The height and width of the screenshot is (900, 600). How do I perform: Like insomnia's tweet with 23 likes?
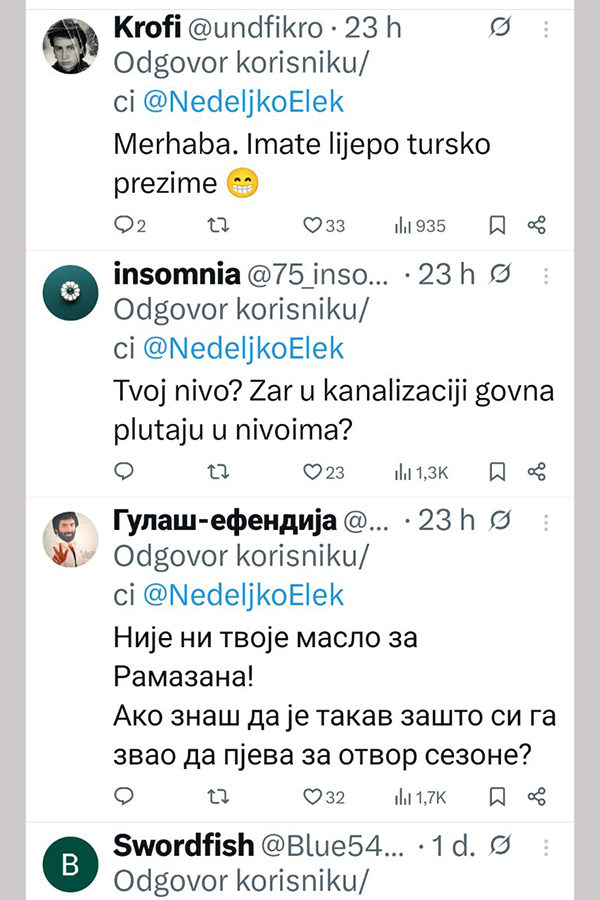[311, 471]
